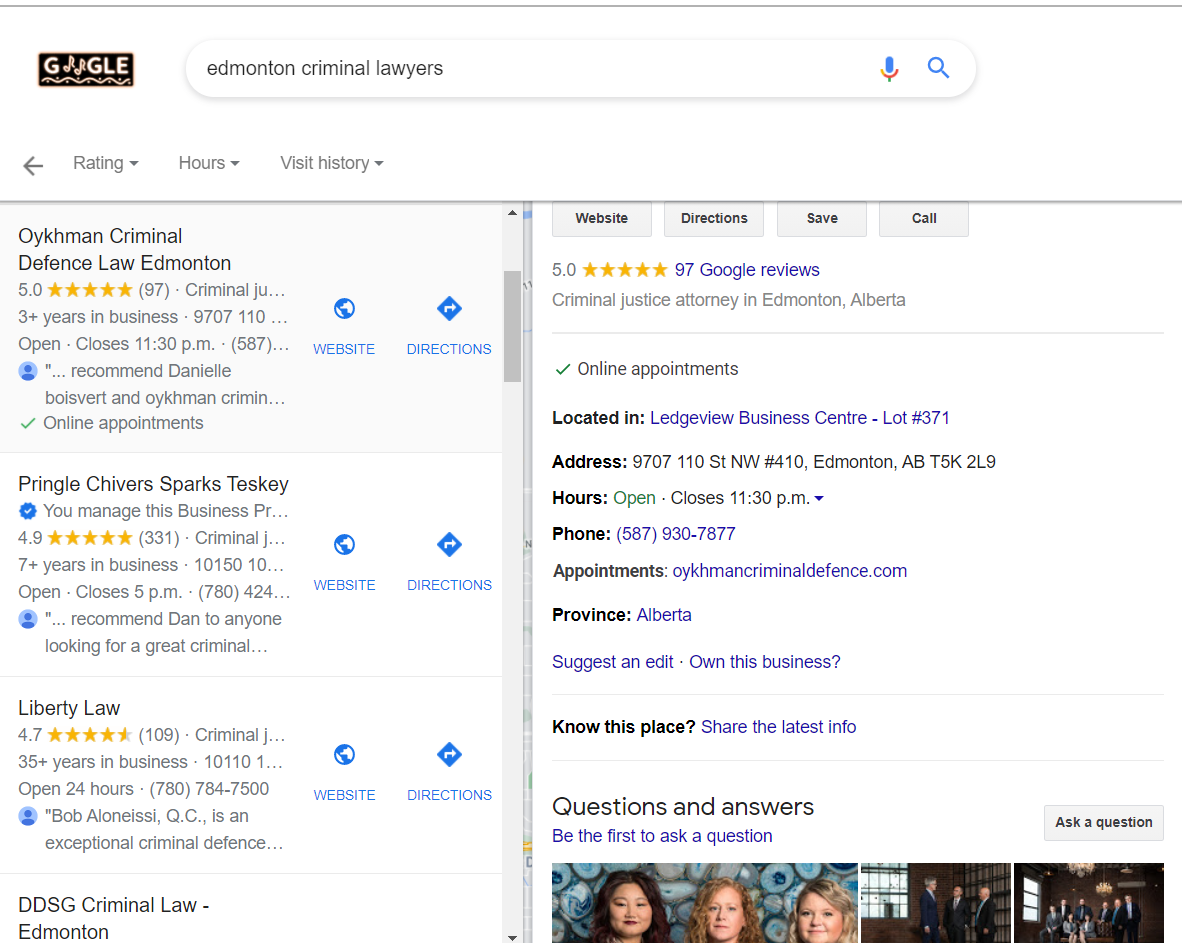The width and height of the screenshot is (1182, 943).
Task: Open the 97 Google reviews link
Action: (746, 270)
